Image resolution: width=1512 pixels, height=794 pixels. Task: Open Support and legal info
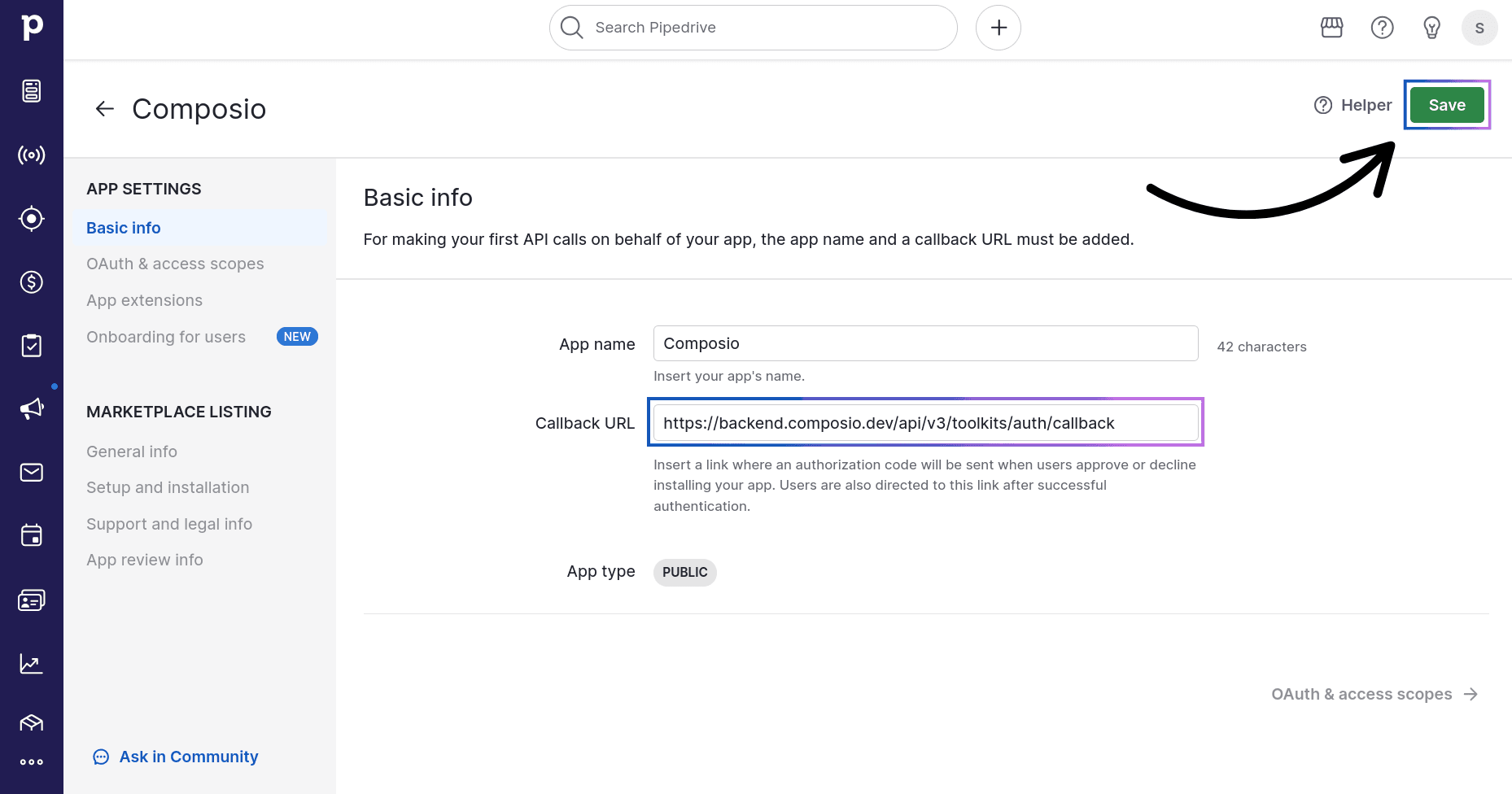(169, 524)
